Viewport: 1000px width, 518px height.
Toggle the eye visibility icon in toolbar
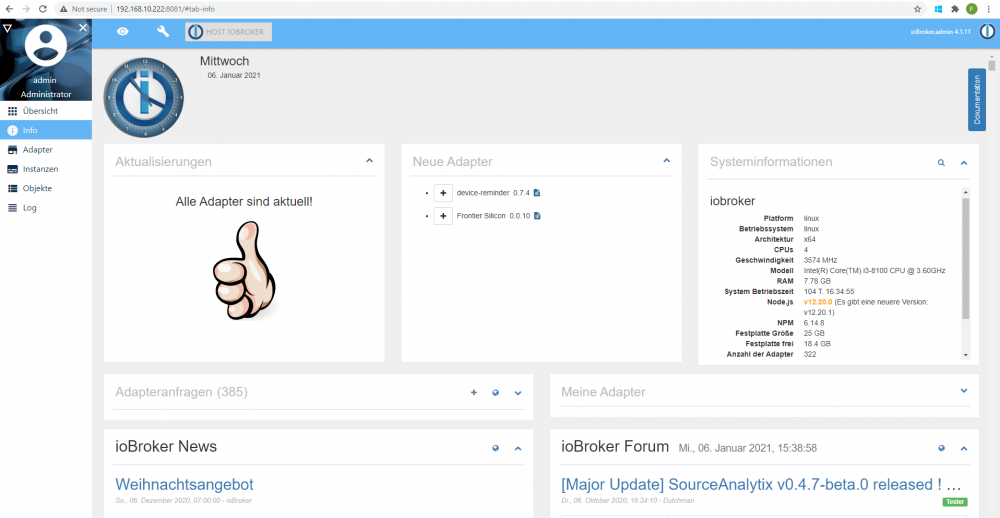(122, 31)
